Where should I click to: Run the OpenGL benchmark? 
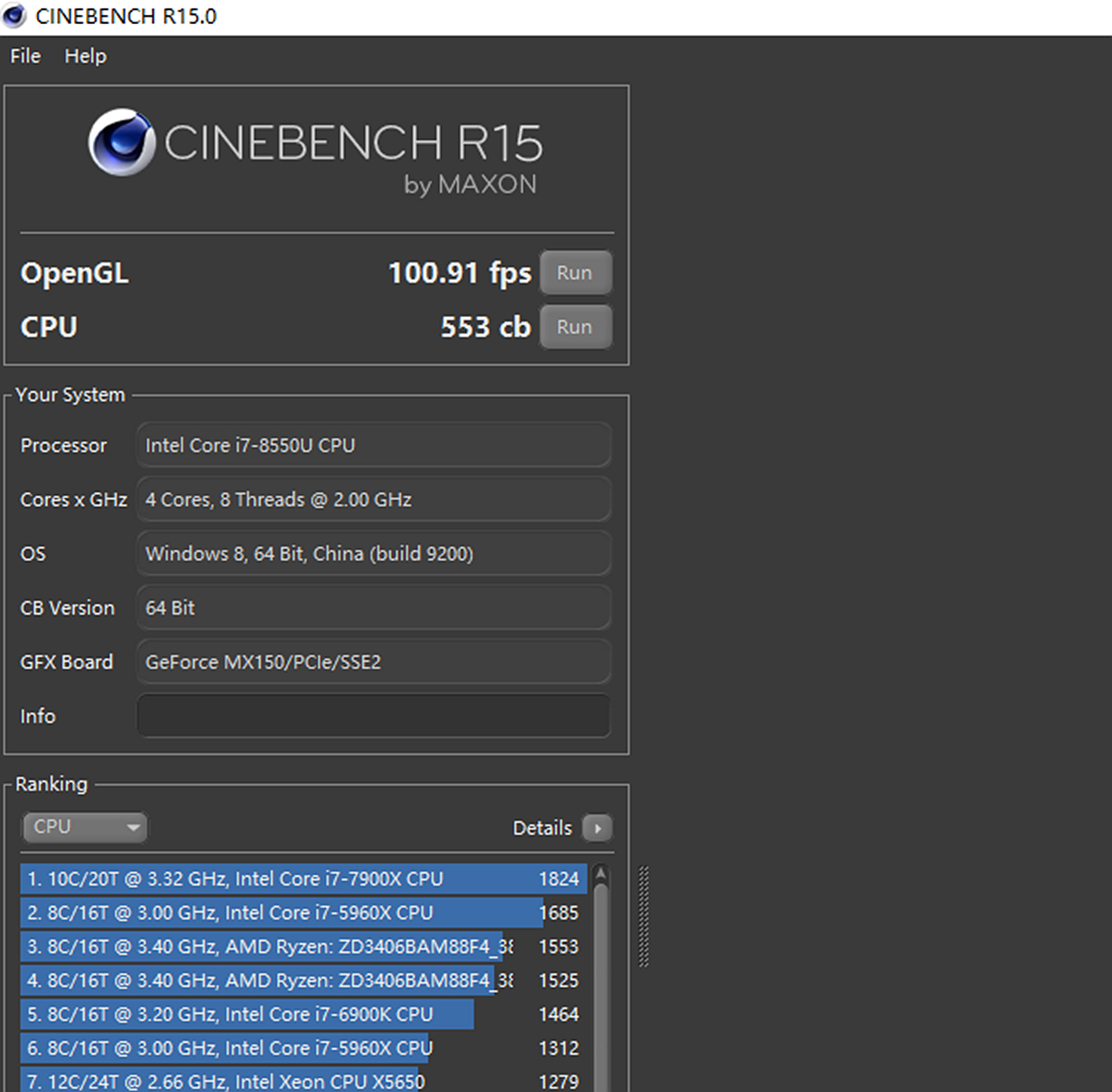click(575, 273)
